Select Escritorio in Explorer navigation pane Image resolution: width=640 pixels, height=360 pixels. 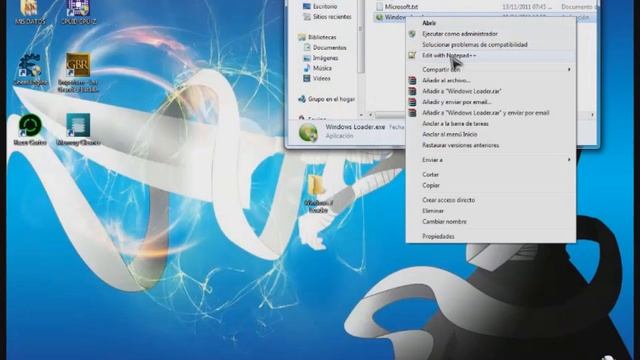[320, 7]
